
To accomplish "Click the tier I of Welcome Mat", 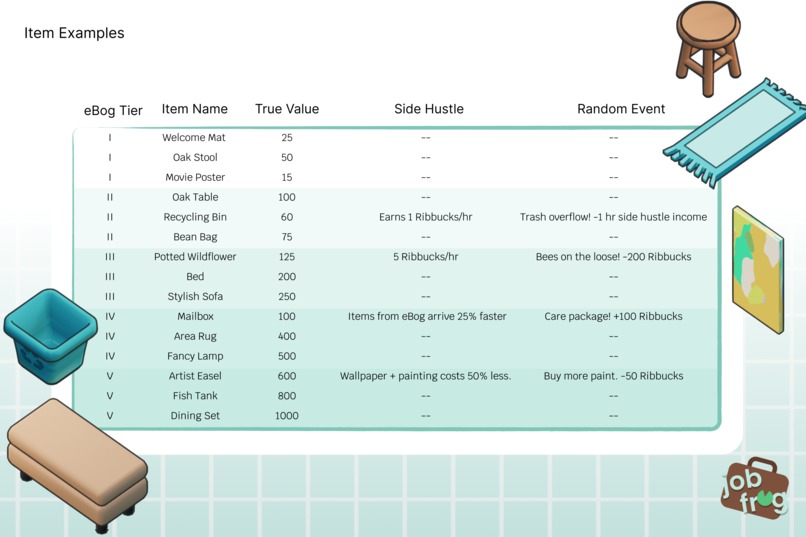I will (x=109, y=137).
